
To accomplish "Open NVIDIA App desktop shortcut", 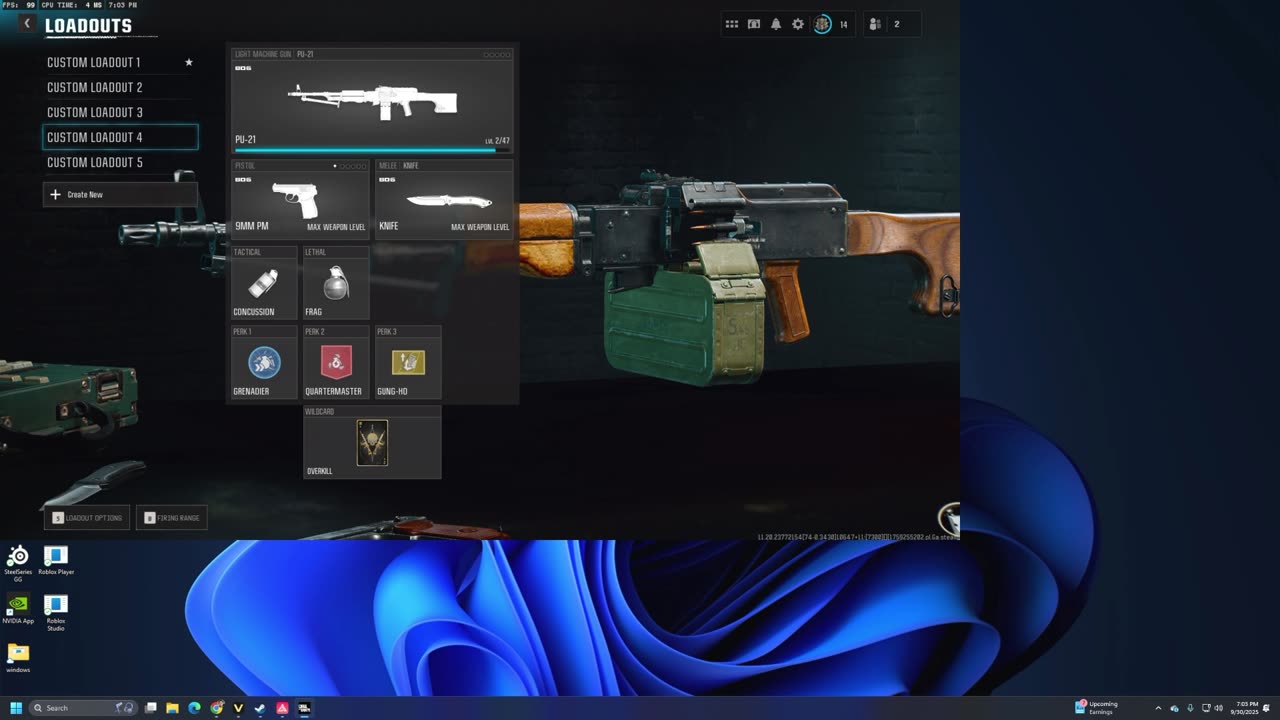I will [18, 610].
